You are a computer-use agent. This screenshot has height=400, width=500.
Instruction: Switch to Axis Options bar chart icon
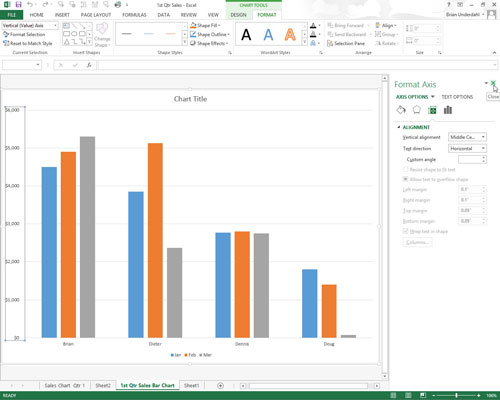click(448, 110)
